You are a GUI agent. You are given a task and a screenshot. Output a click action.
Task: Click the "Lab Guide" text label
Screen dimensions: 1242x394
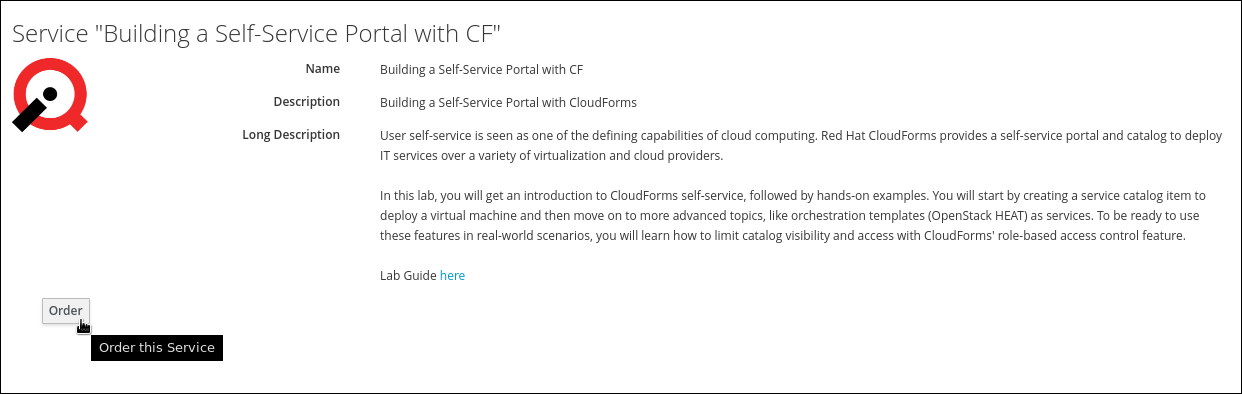pos(408,275)
